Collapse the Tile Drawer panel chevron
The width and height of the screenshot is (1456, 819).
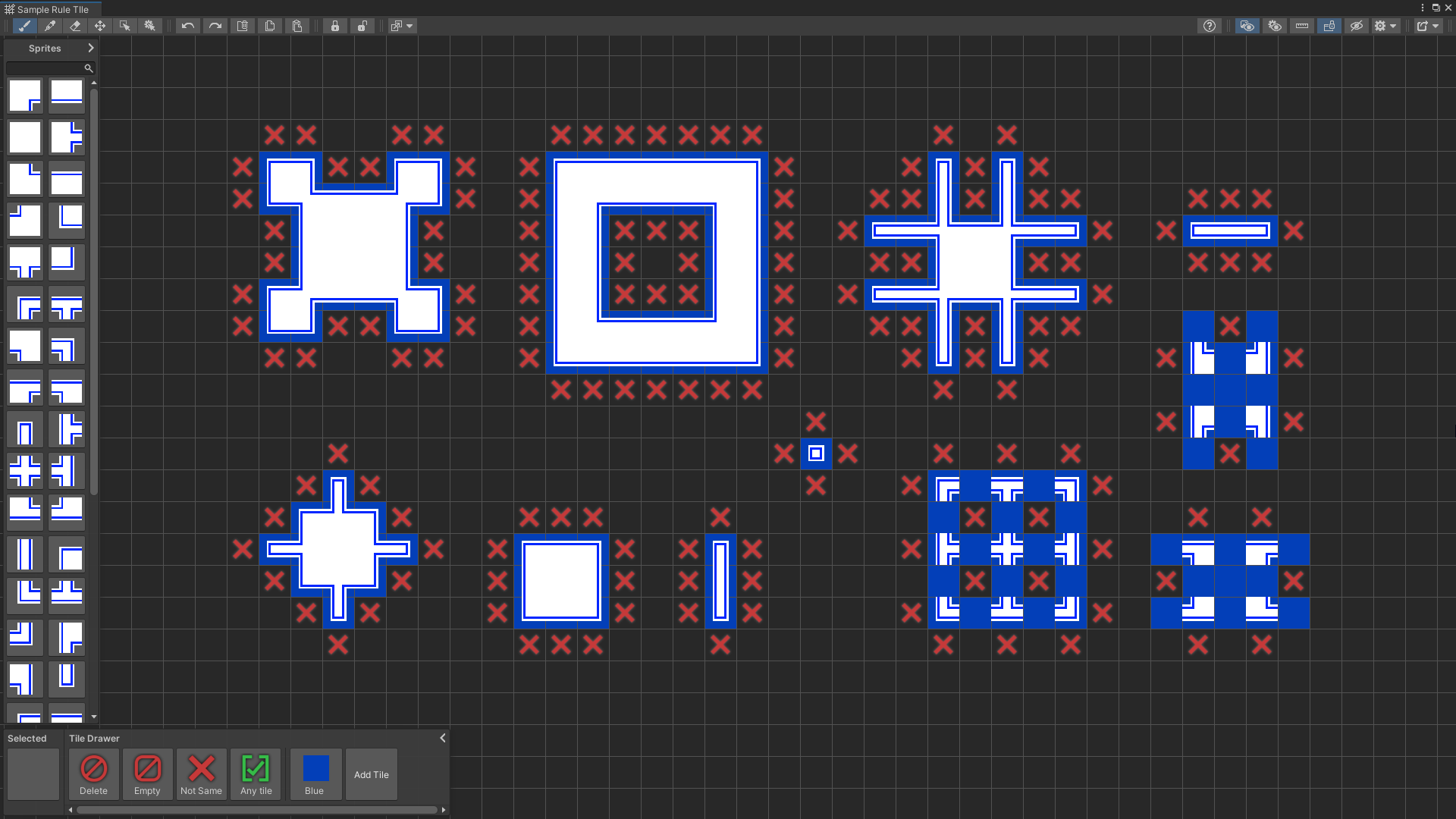[443, 738]
